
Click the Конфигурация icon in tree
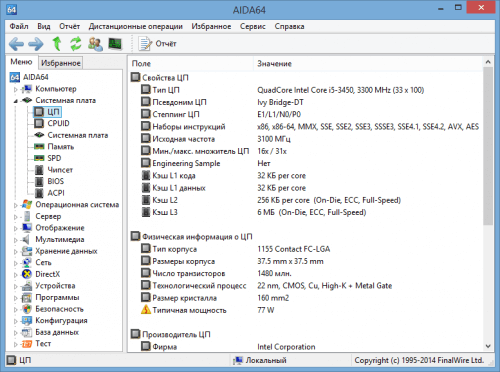(x=27, y=321)
